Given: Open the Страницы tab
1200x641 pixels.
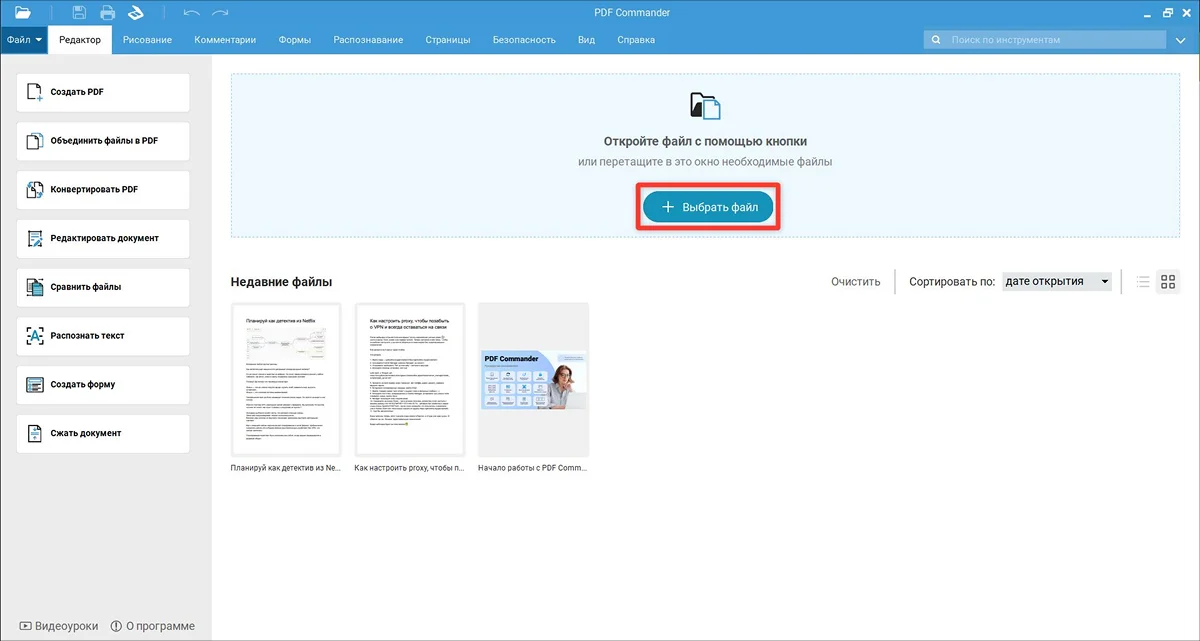Looking at the screenshot, I should [448, 40].
